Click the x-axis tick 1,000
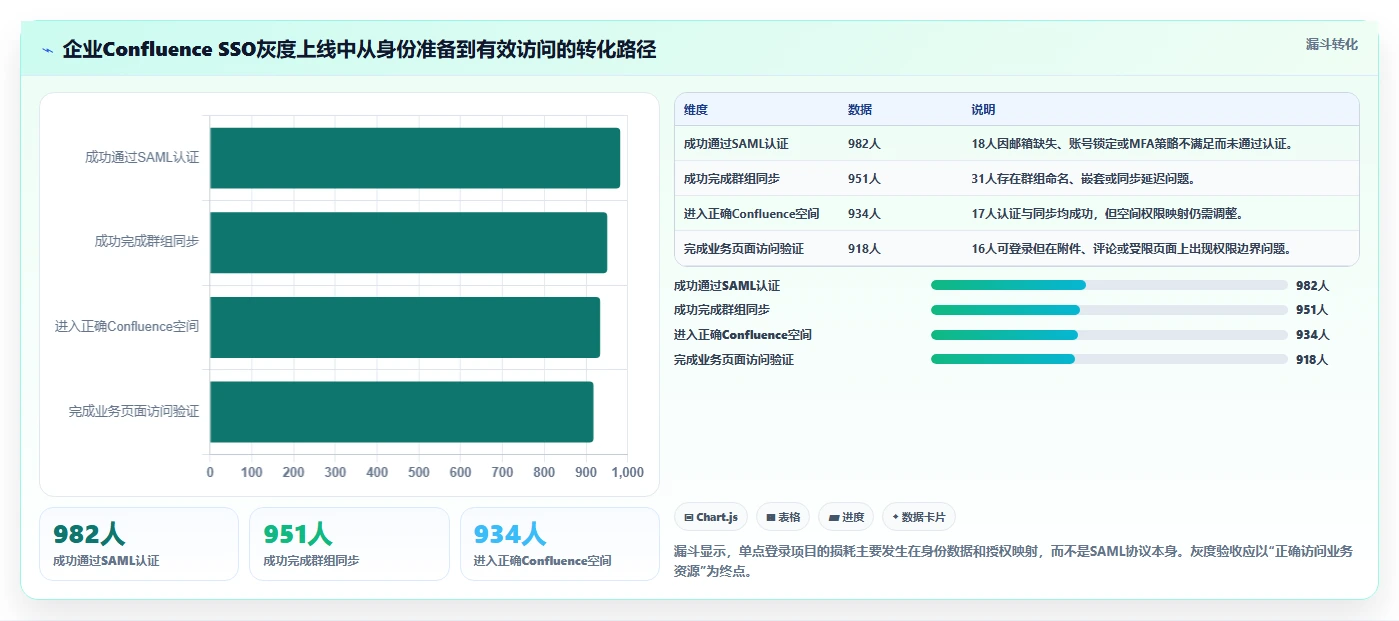This screenshot has width=1399, height=621. [x=627, y=473]
